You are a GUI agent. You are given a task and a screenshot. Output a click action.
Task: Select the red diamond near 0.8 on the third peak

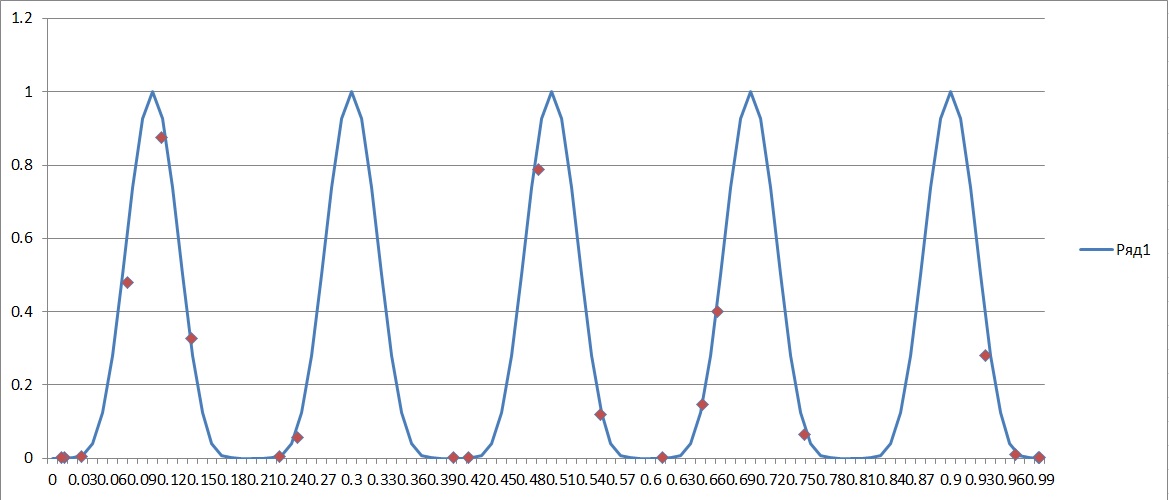(538, 169)
